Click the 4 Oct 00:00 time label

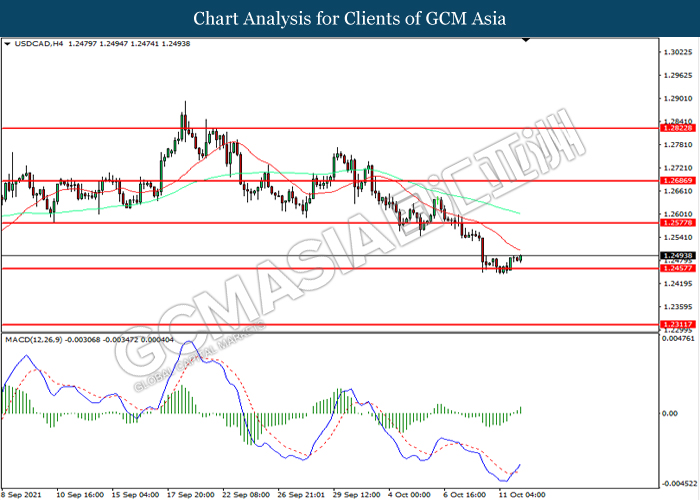pyautogui.click(x=409, y=495)
